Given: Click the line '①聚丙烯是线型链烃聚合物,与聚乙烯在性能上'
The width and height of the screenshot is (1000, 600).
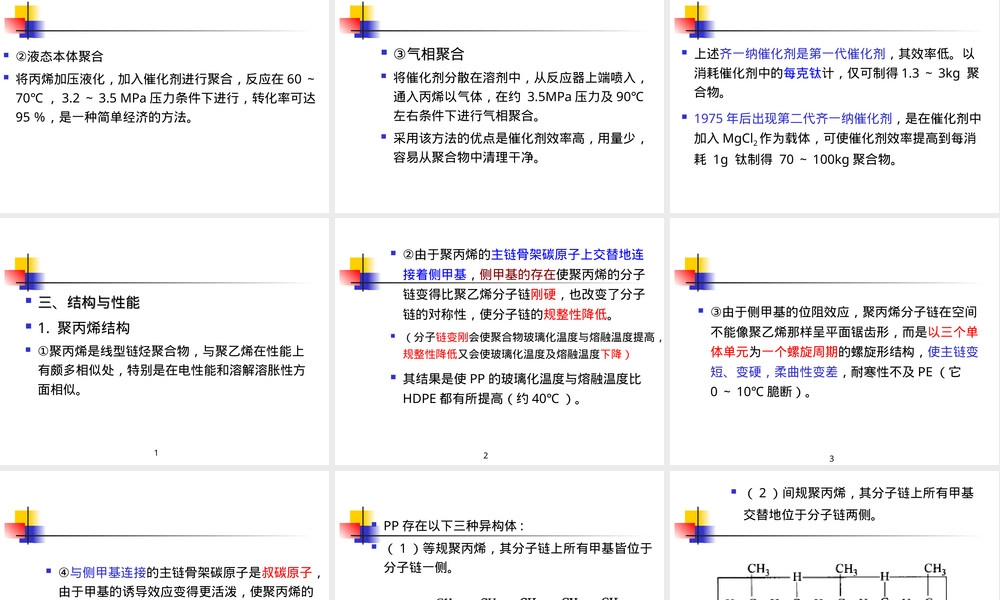Looking at the screenshot, I should (171, 351).
